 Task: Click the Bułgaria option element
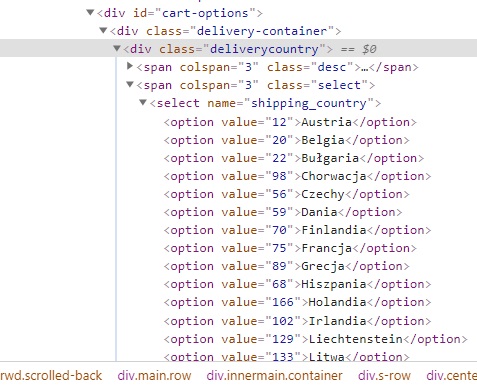click(x=294, y=158)
